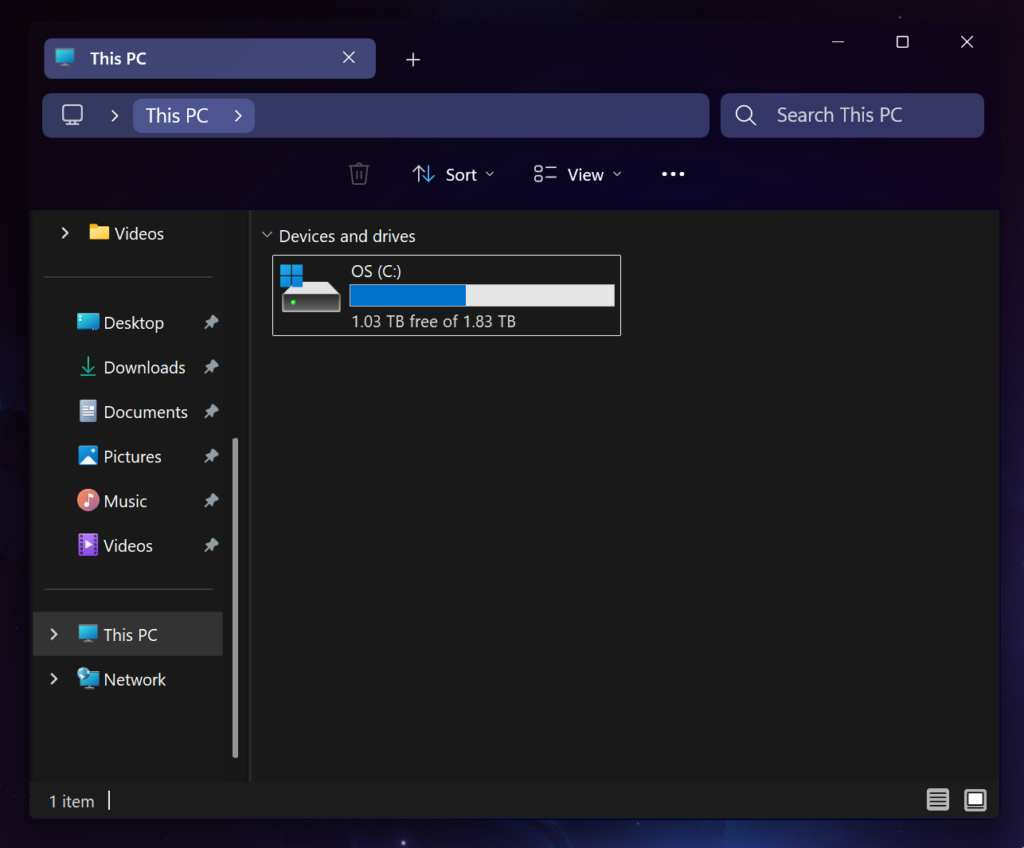Click the text 1.03 TB free of 1.83 TB
The height and width of the screenshot is (848, 1024).
coord(434,321)
